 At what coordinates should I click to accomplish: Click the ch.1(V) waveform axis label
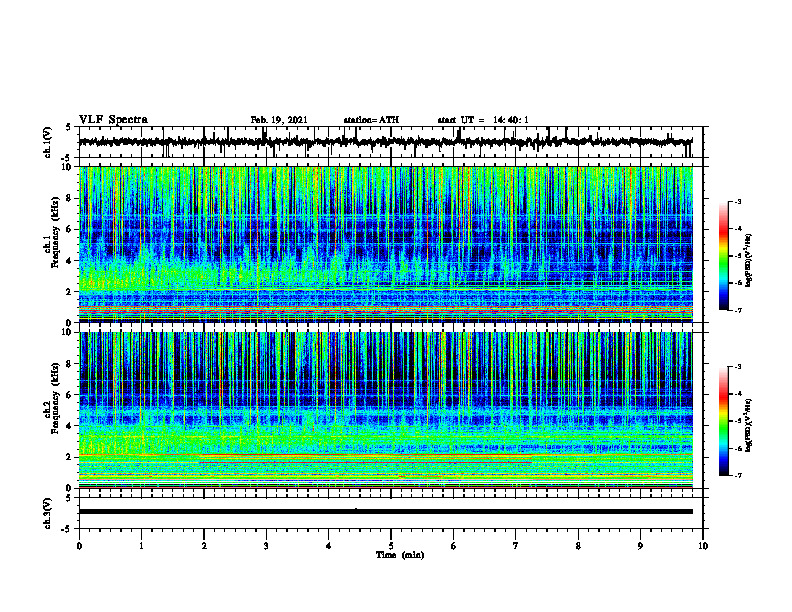tap(47, 142)
